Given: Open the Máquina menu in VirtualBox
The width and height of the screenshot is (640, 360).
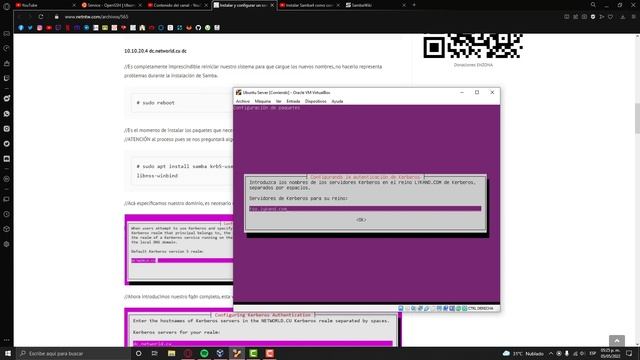Looking at the screenshot, I should pos(262,101).
